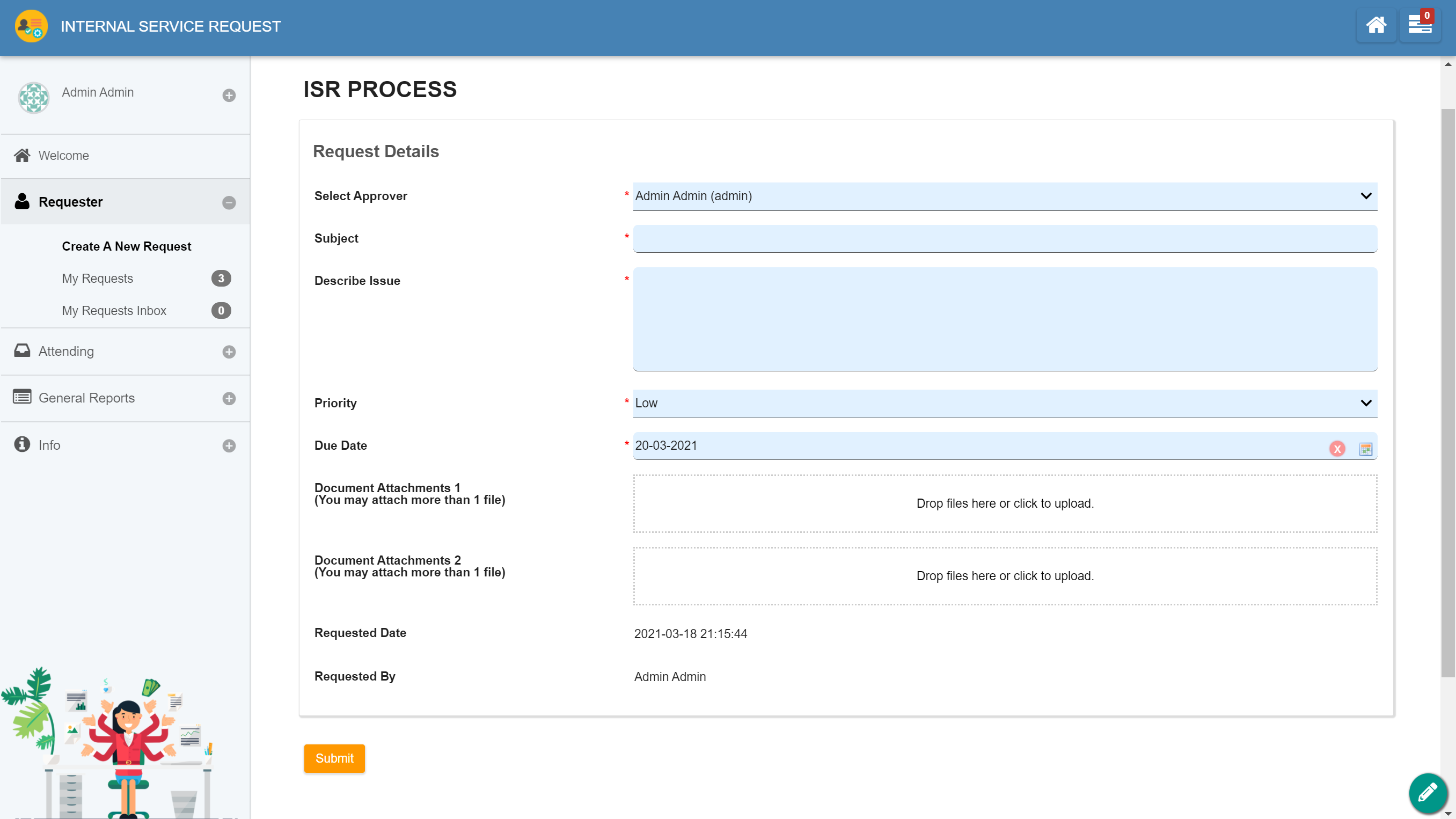This screenshot has height=819, width=1456.
Task: Expand the Info section plus icon
Action: [229, 446]
